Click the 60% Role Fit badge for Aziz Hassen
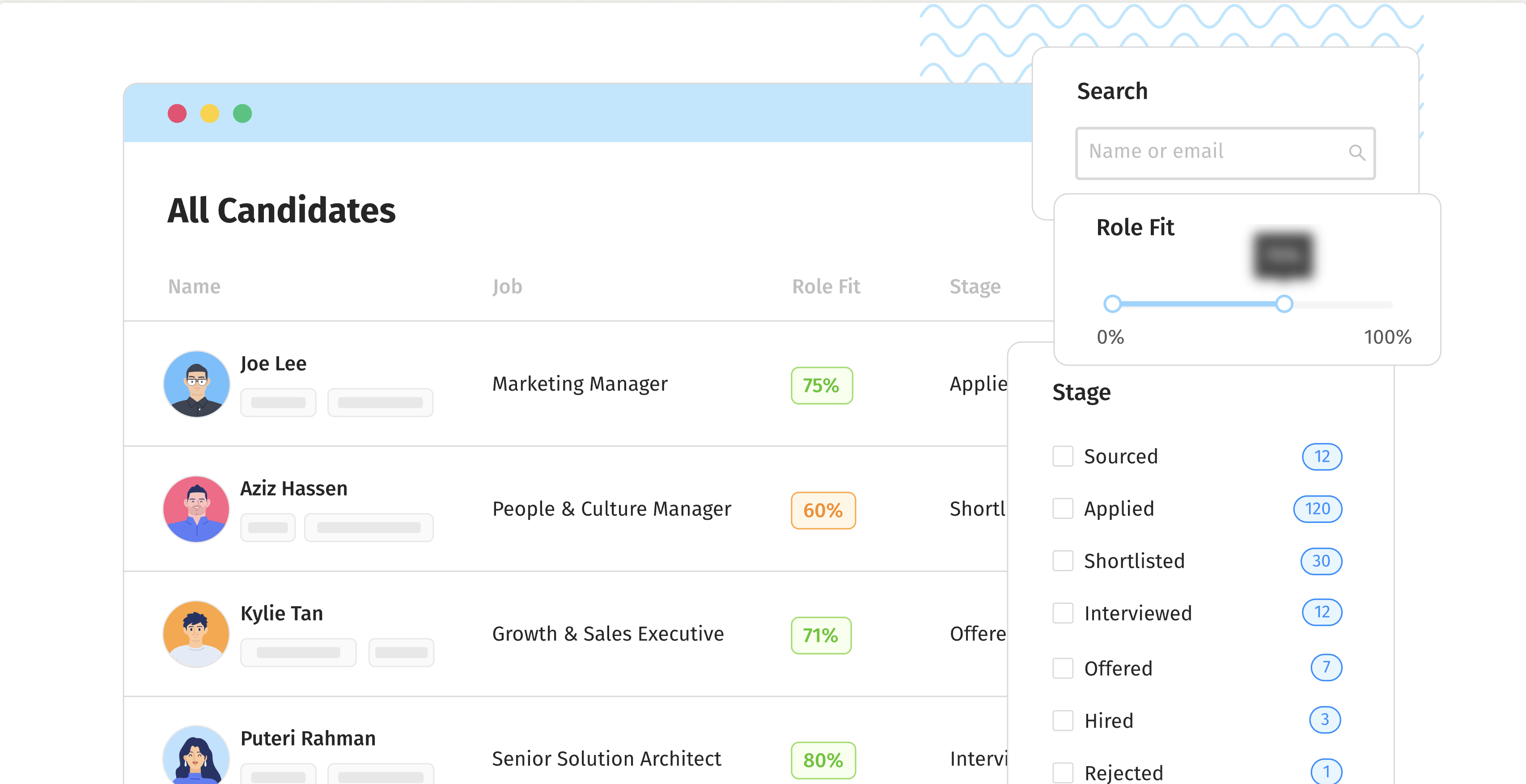Image resolution: width=1526 pixels, height=784 pixels. click(823, 510)
